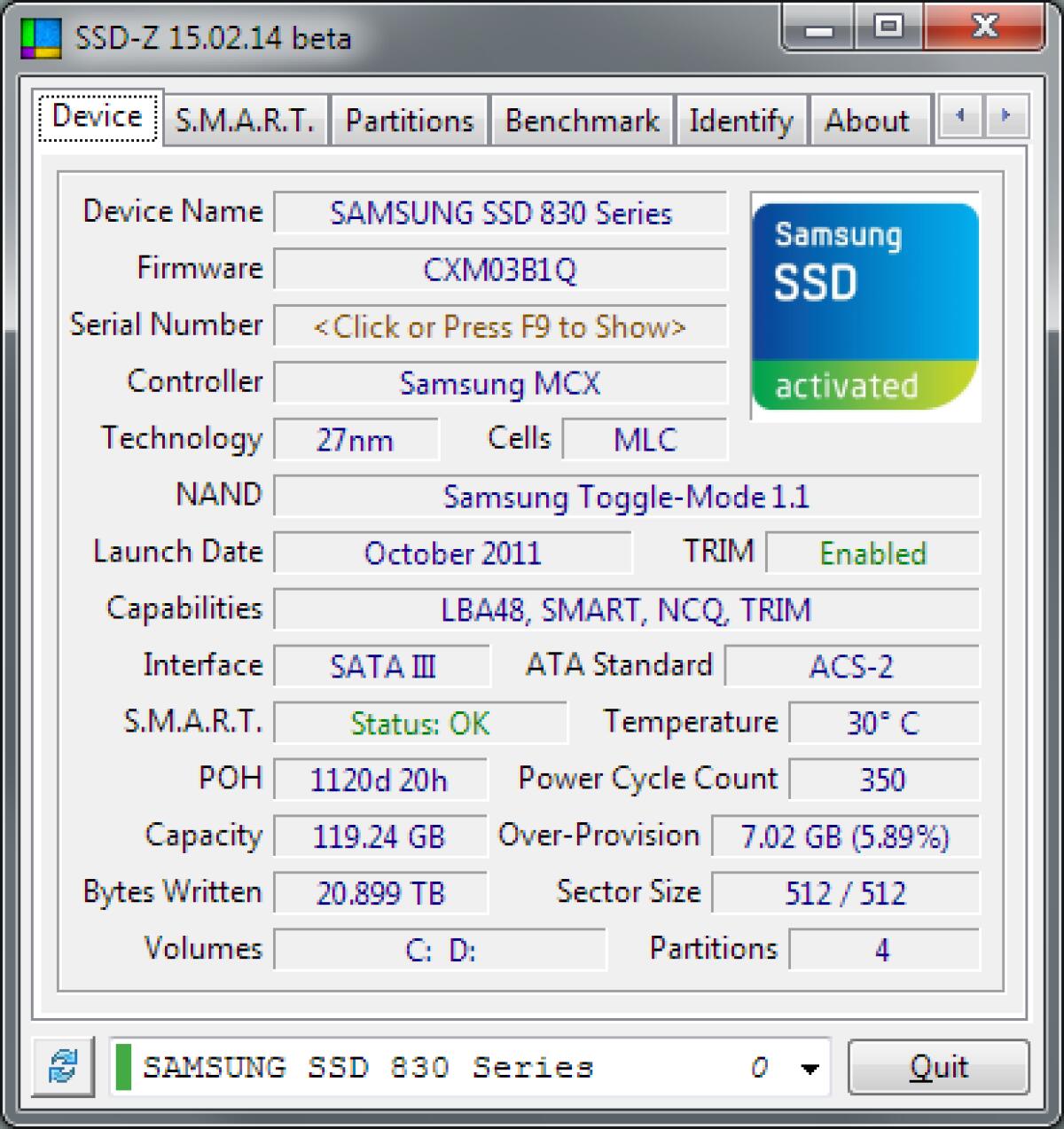Select the Capacity value showing 119.24 GB
The width and height of the screenshot is (1064, 1129).
(380, 835)
